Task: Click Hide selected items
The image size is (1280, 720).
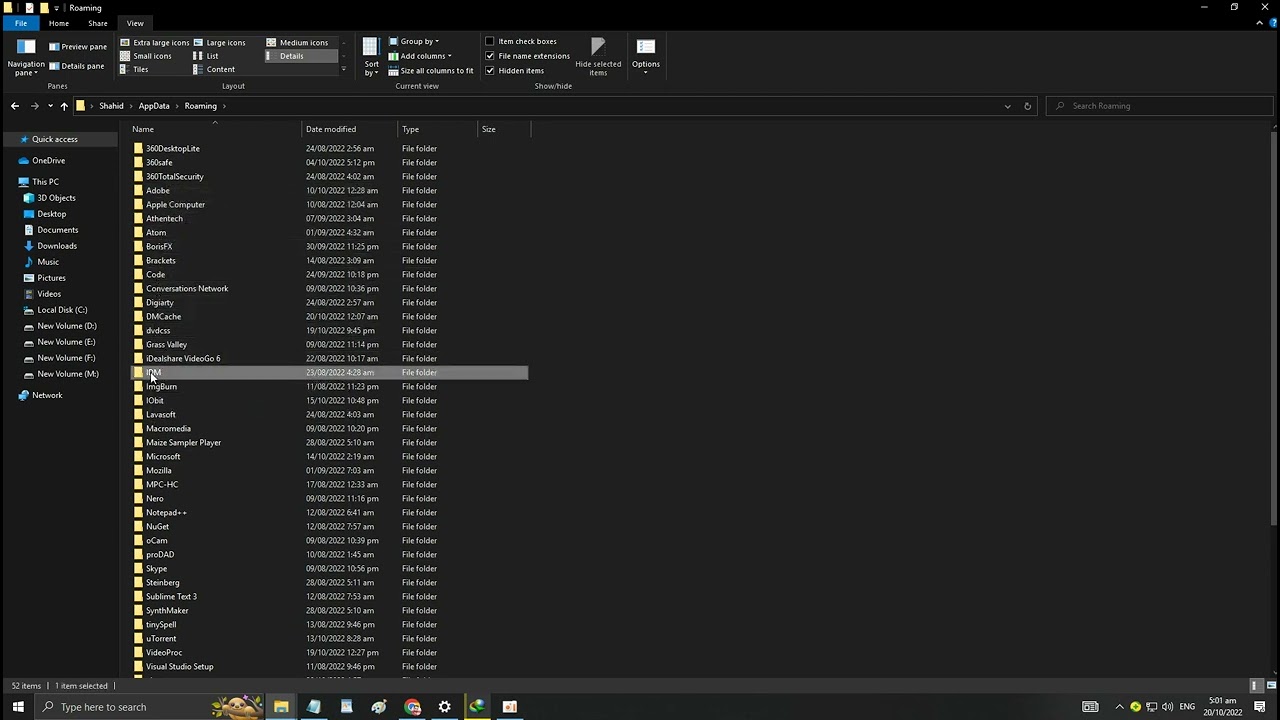Action: [598, 57]
